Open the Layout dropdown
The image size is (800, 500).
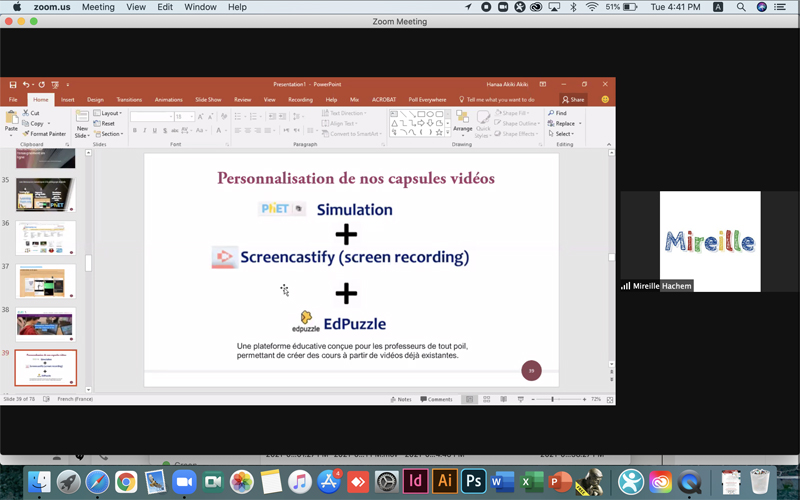(108, 113)
